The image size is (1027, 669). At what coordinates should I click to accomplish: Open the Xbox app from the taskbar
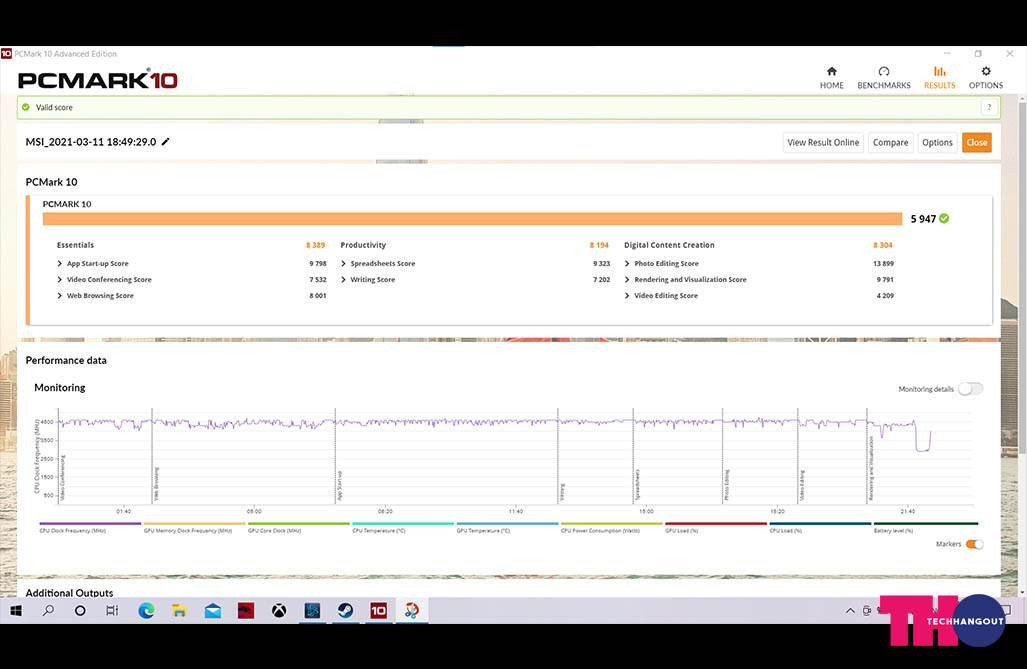[279, 611]
